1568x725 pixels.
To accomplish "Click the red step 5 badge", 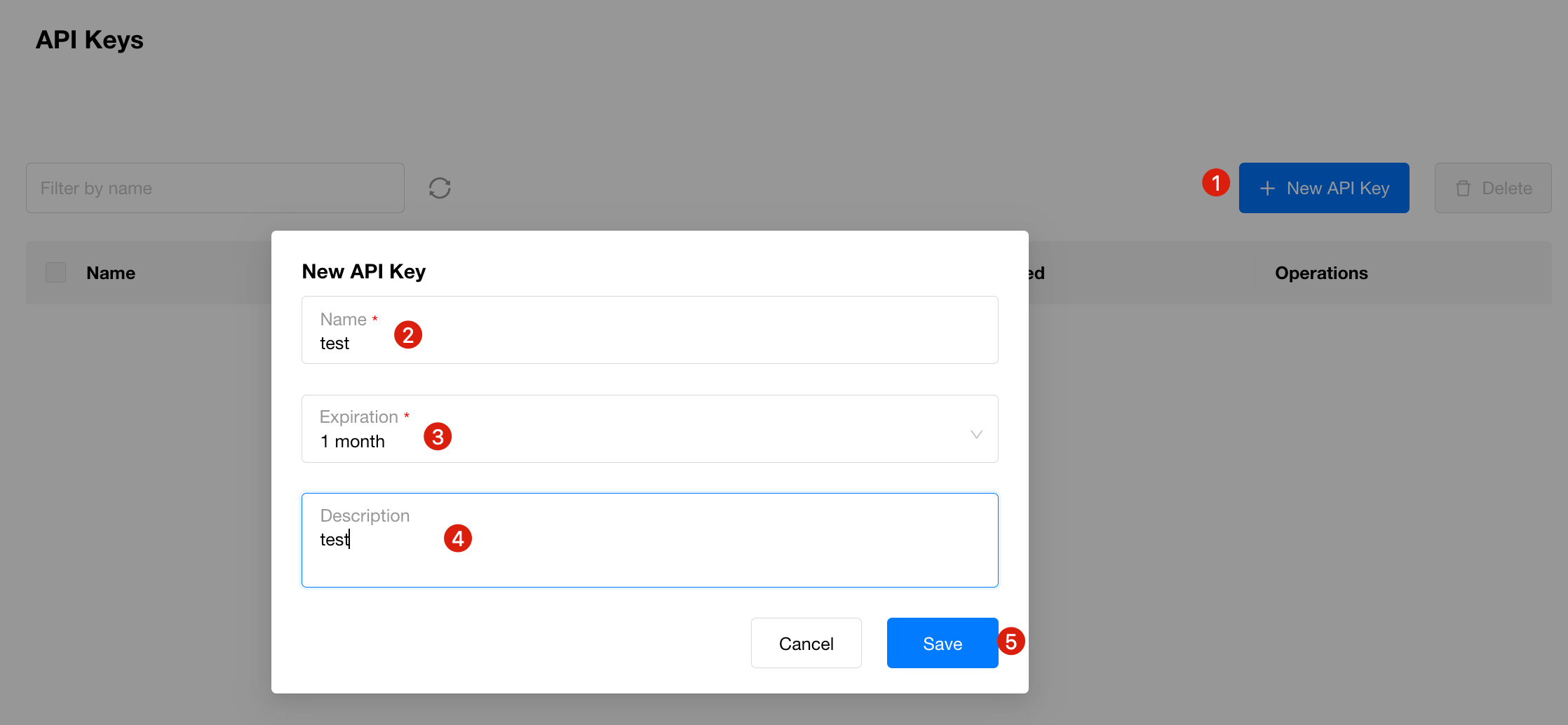I will click(x=1011, y=642).
